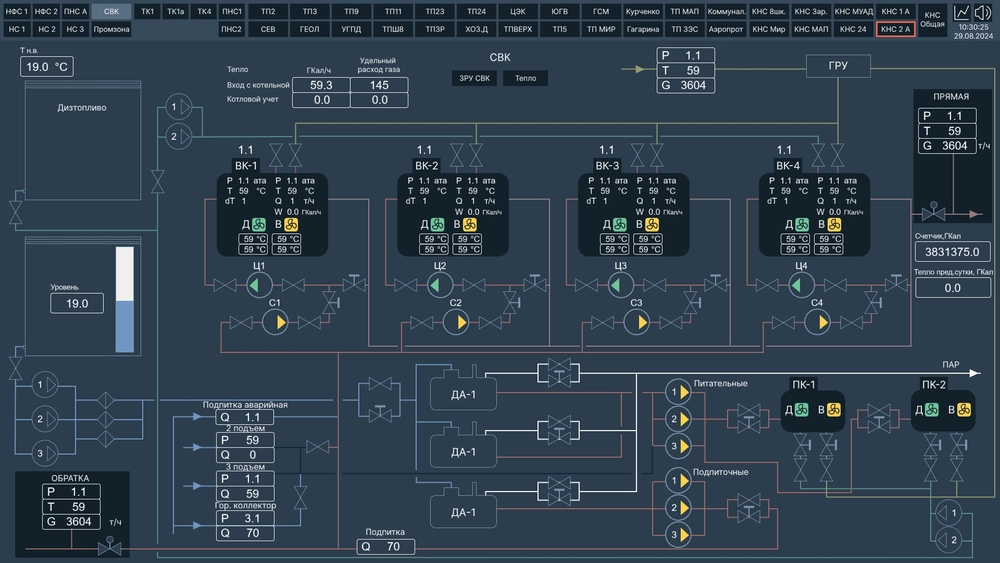The width and height of the screenshot is (1000, 563).
Task: Click the Уровень tank level bar
Action: point(125,300)
